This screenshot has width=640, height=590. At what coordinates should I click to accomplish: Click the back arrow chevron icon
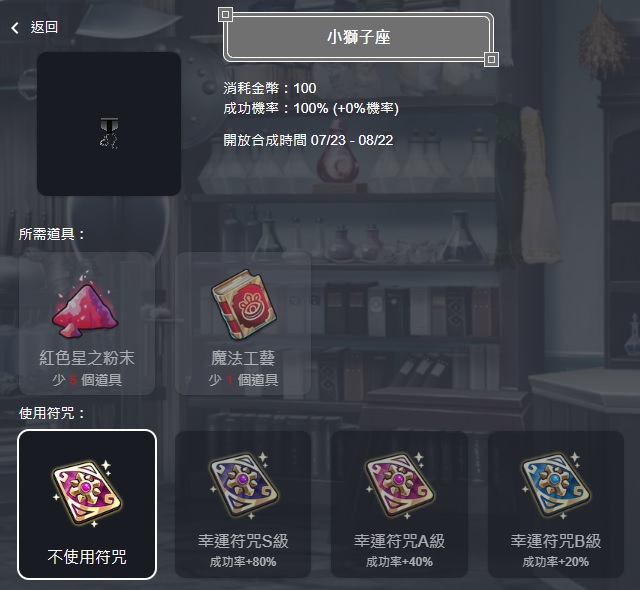coord(15,28)
